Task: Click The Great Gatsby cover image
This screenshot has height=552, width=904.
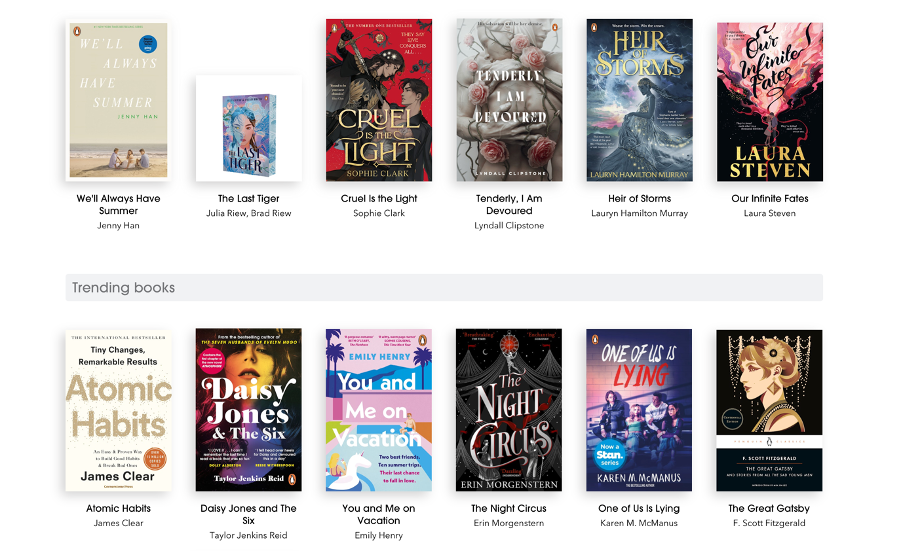Action: click(x=769, y=410)
